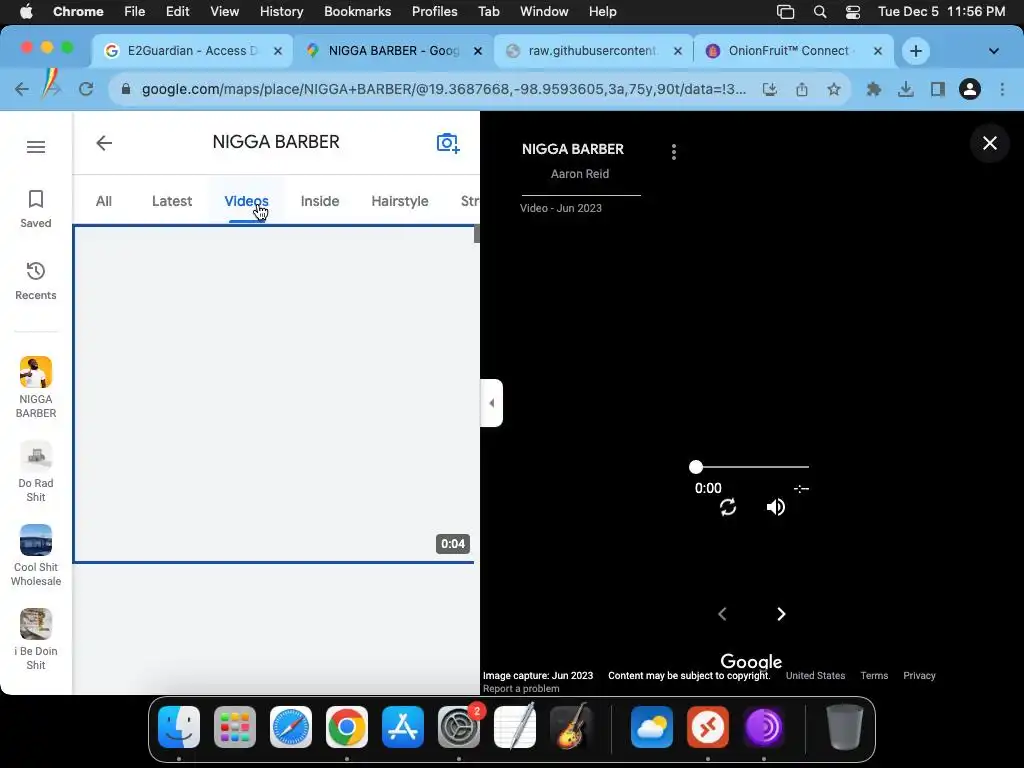The height and width of the screenshot is (768, 1024).
Task: Open Safari from the Dock
Action: [x=291, y=728]
